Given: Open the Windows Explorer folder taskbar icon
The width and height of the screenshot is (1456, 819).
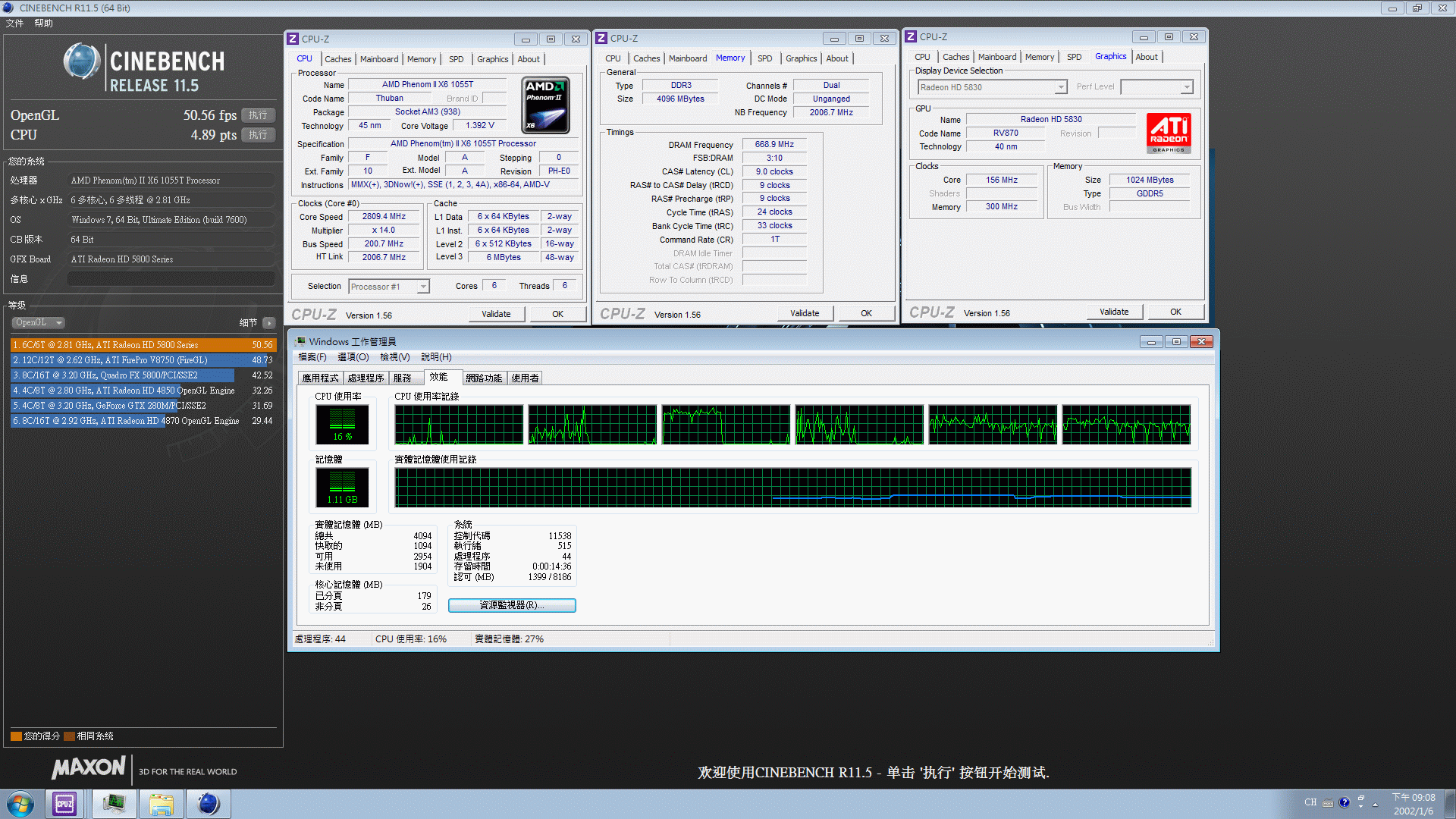Looking at the screenshot, I should [x=161, y=804].
